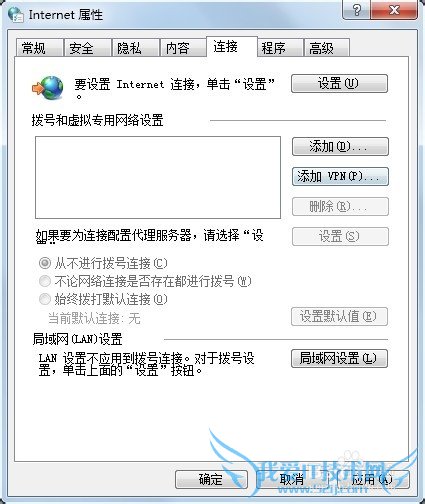The width and height of the screenshot is (425, 504).
Task: Switch to the 常规 tab
Action: coord(40,48)
